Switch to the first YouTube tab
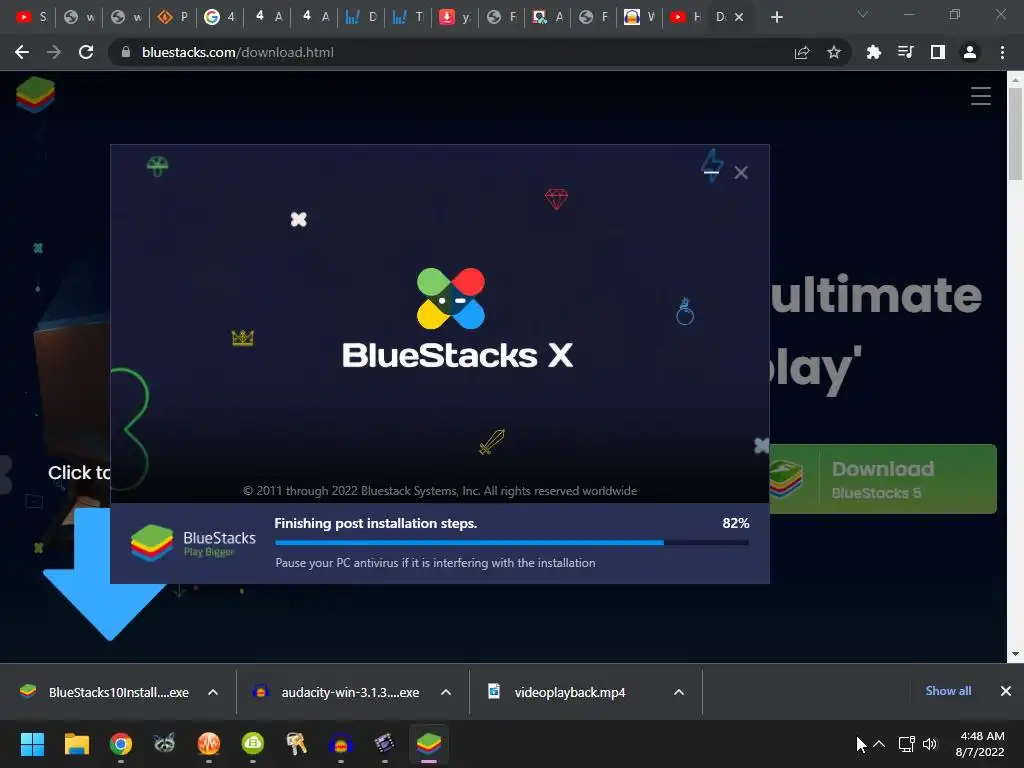 (x=31, y=17)
